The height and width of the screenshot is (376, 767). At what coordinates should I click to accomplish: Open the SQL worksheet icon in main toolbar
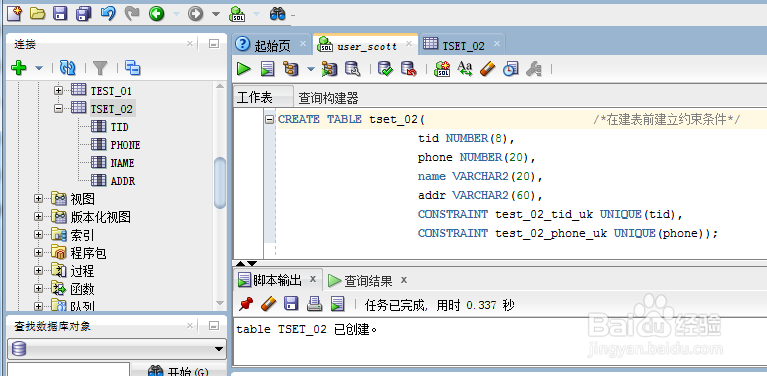coord(237,14)
